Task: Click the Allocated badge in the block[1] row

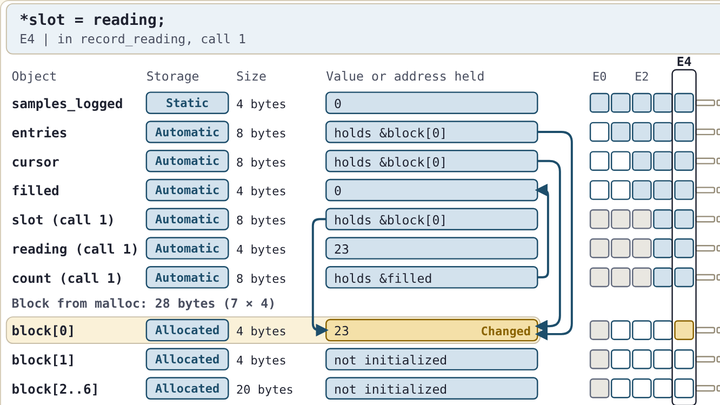Action: pos(187,360)
